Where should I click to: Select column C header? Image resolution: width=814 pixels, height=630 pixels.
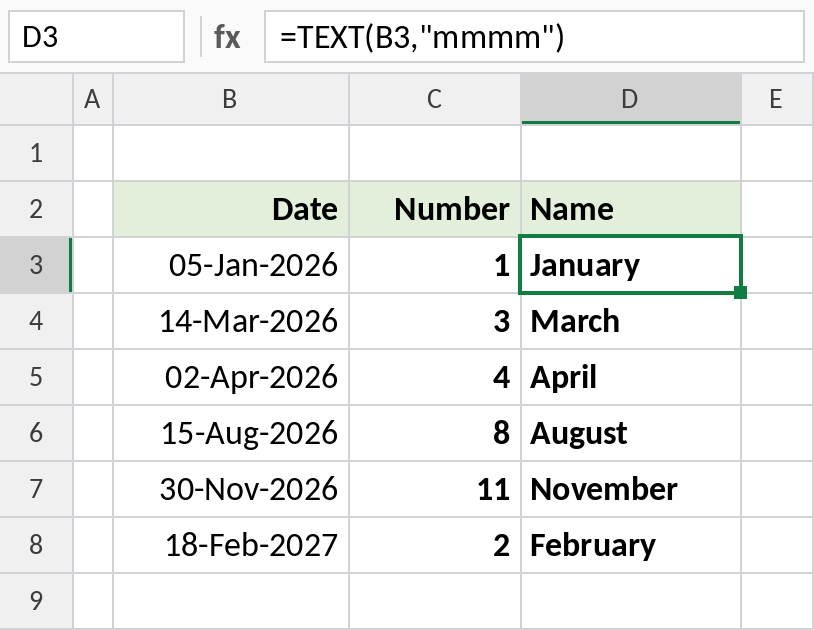[435, 99]
